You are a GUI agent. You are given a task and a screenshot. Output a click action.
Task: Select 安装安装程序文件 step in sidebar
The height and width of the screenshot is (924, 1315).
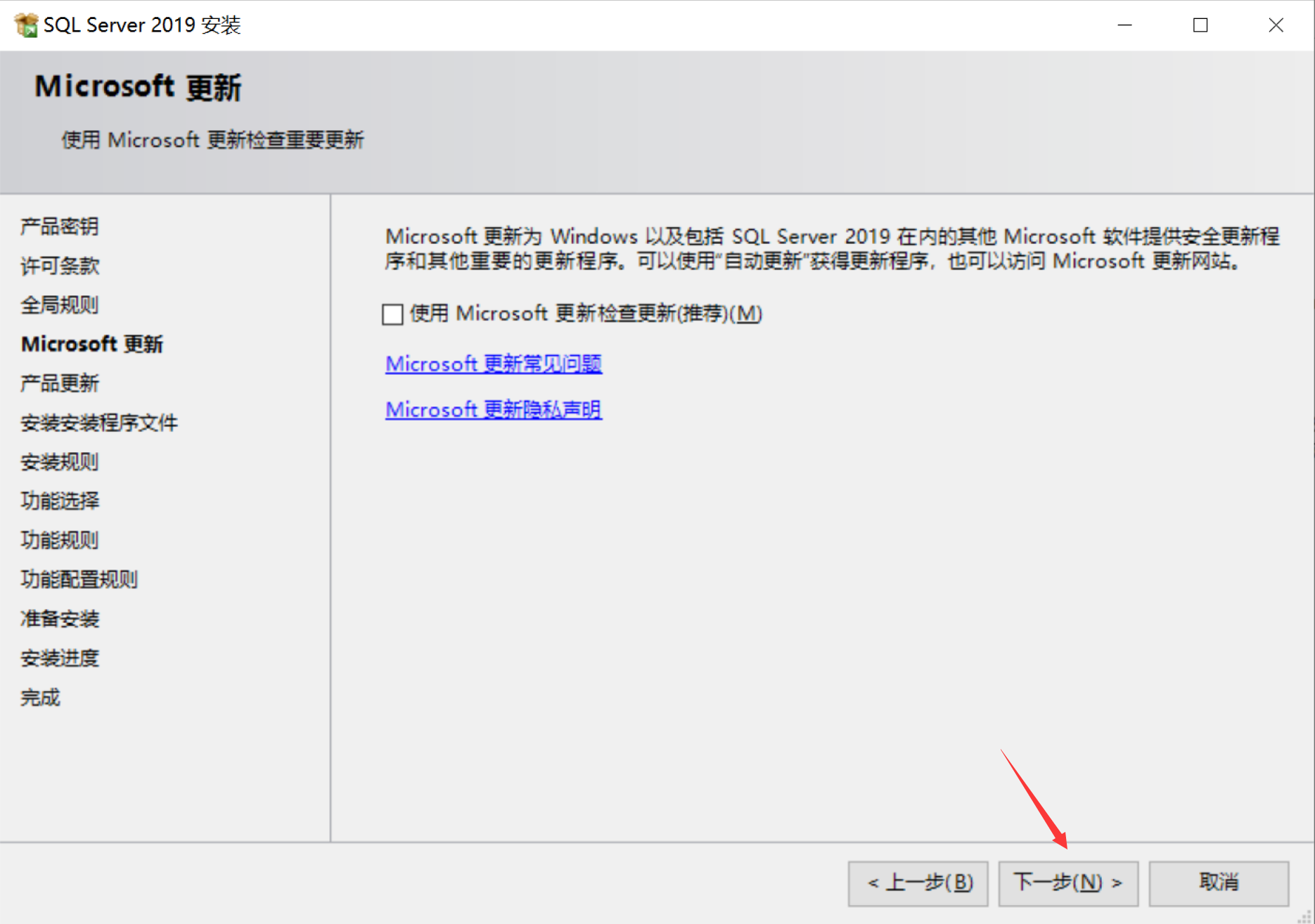[x=99, y=423]
